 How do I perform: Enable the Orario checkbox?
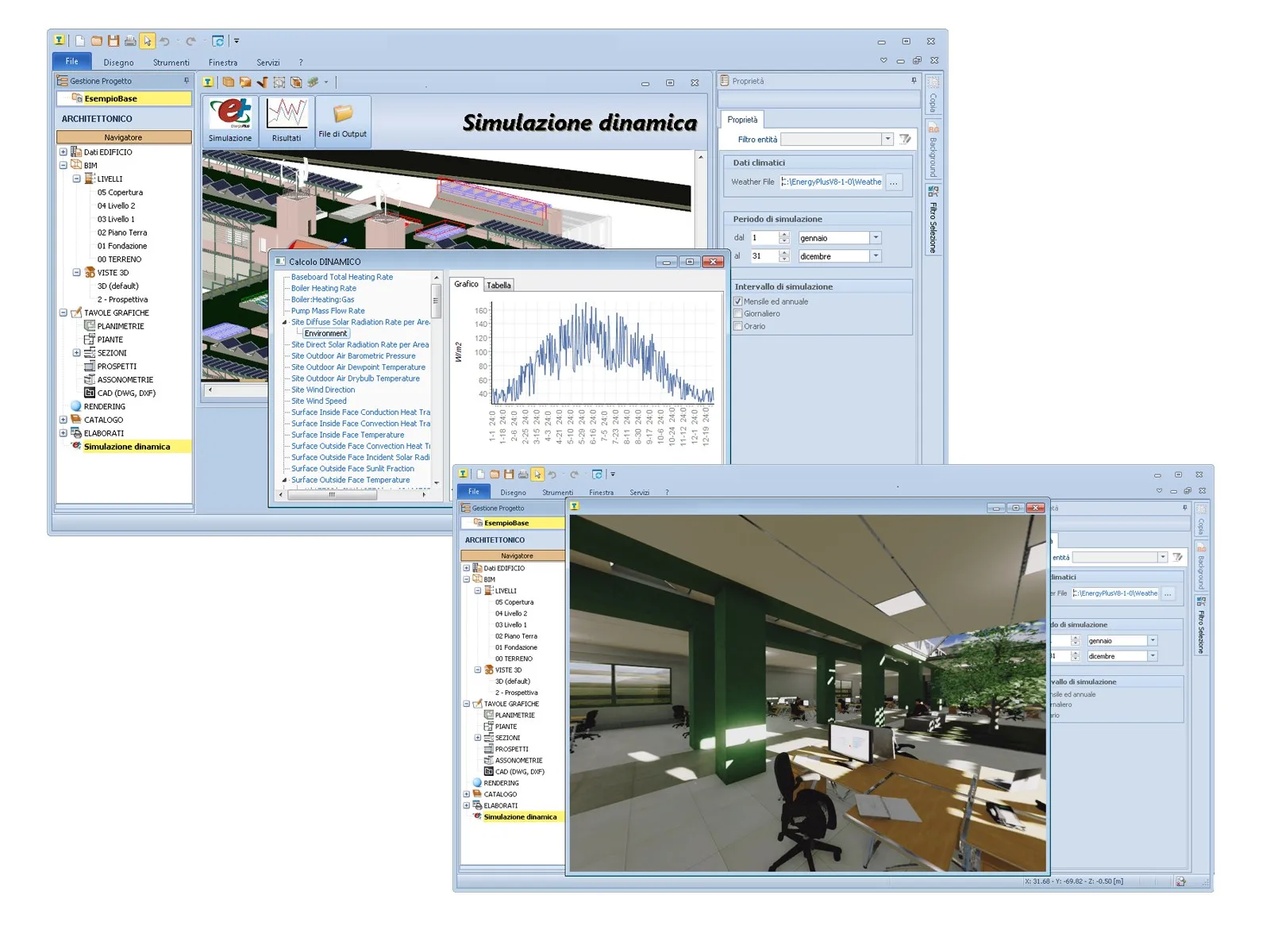coord(738,326)
